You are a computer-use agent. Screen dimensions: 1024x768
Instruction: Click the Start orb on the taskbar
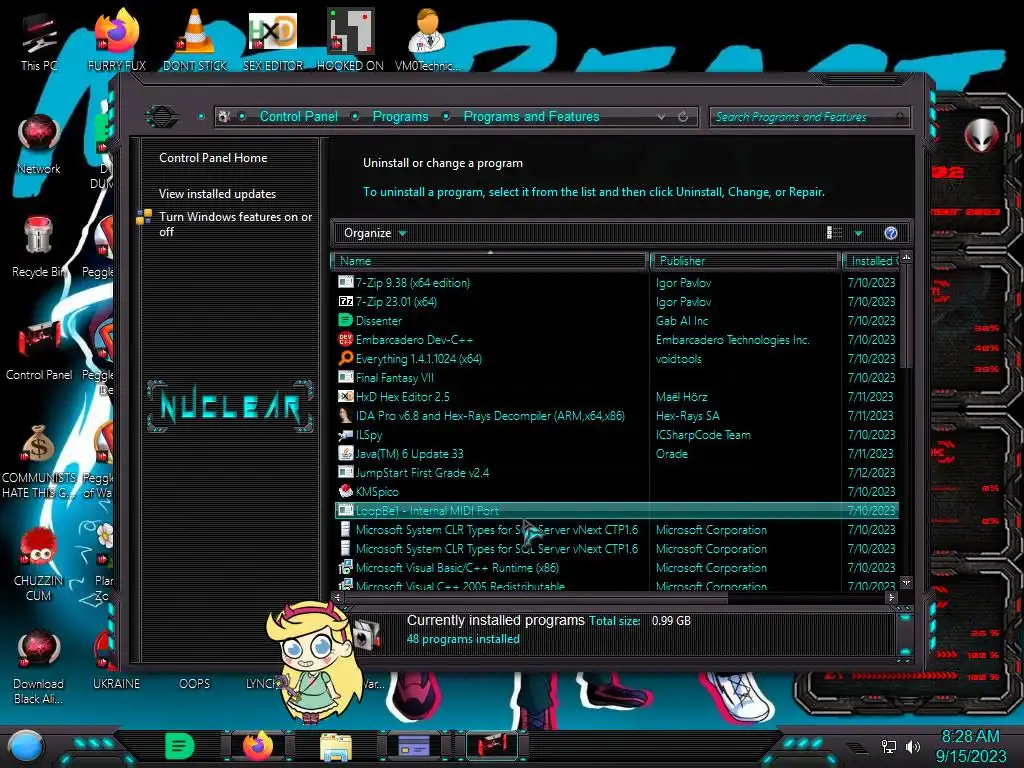25,747
